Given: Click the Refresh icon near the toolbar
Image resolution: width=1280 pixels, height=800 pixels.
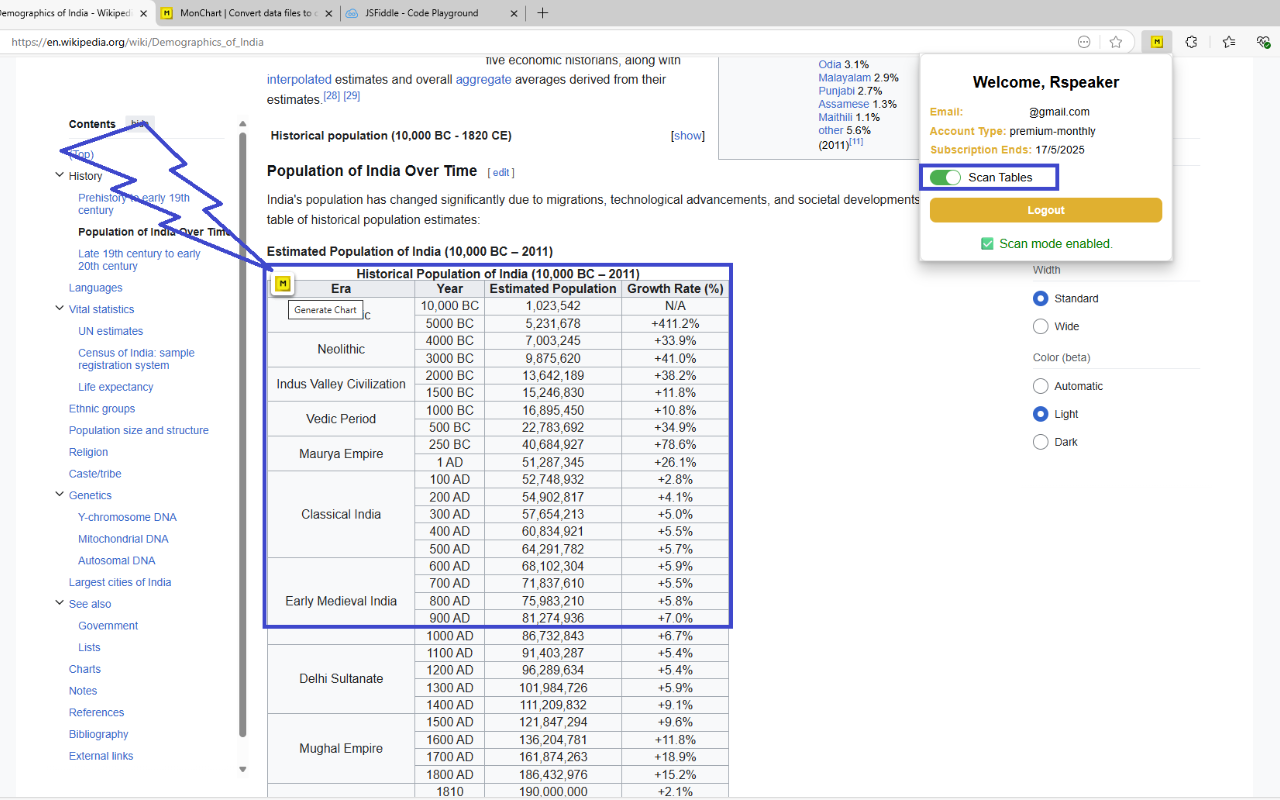Looking at the screenshot, I should pyautogui.click(x=1190, y=42).
